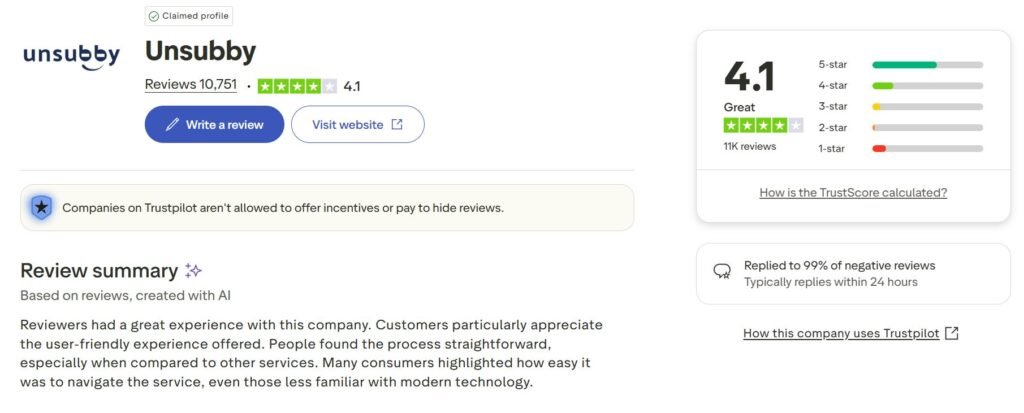The height and width of the screenshot is (413, 1024).
Task: Select the 2-star rating row
Action: [900, 127]
